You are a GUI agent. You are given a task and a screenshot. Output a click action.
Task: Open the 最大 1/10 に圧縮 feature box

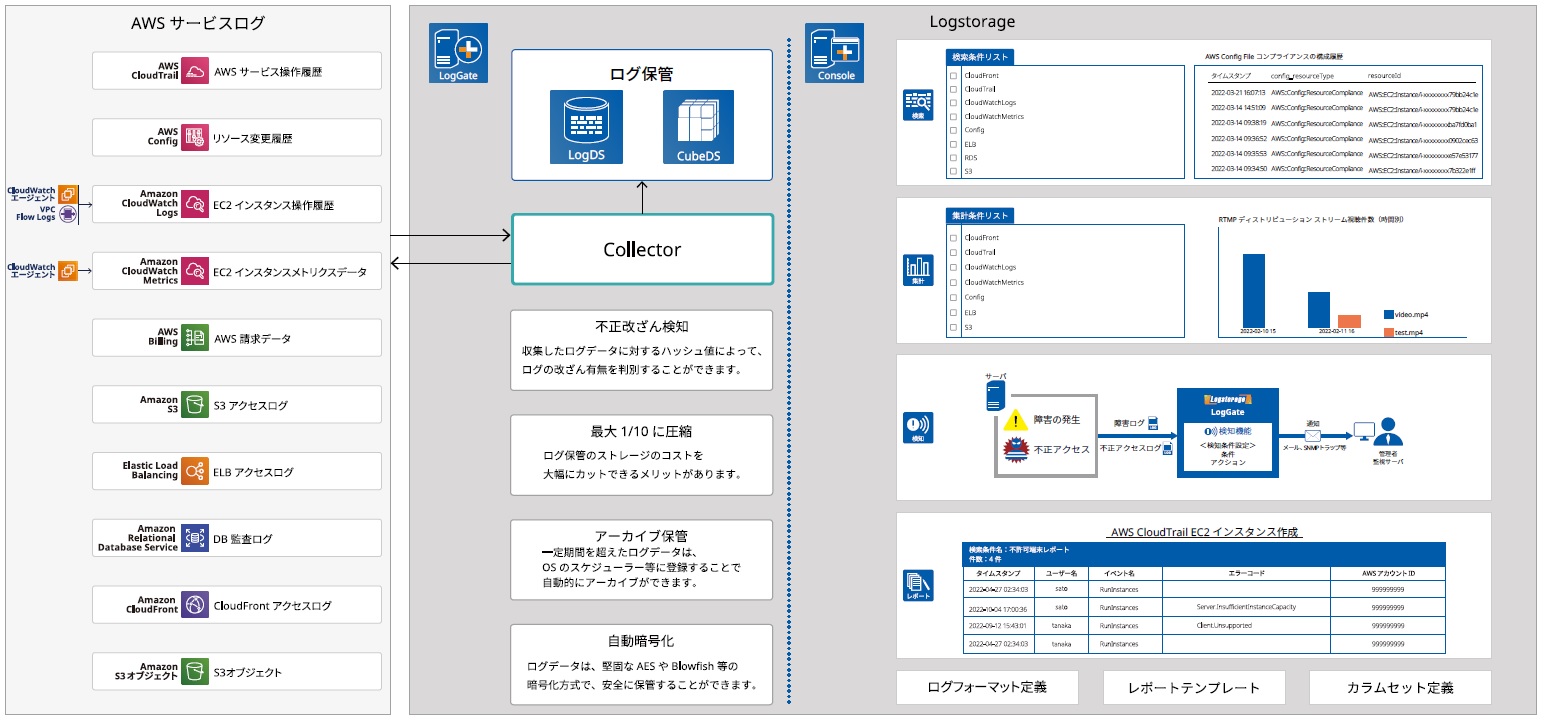[x=642, y=455]
